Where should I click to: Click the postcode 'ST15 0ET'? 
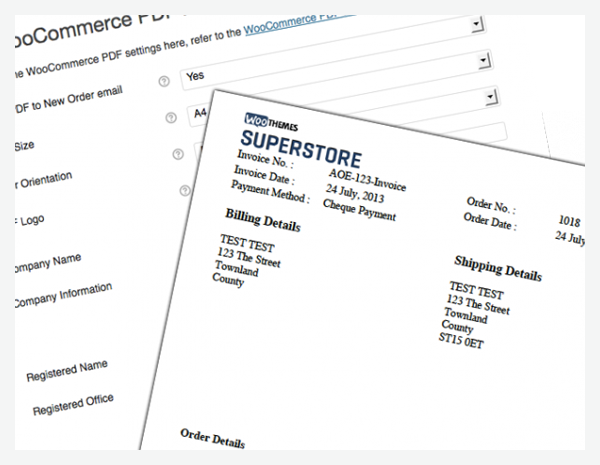[461, 341]
